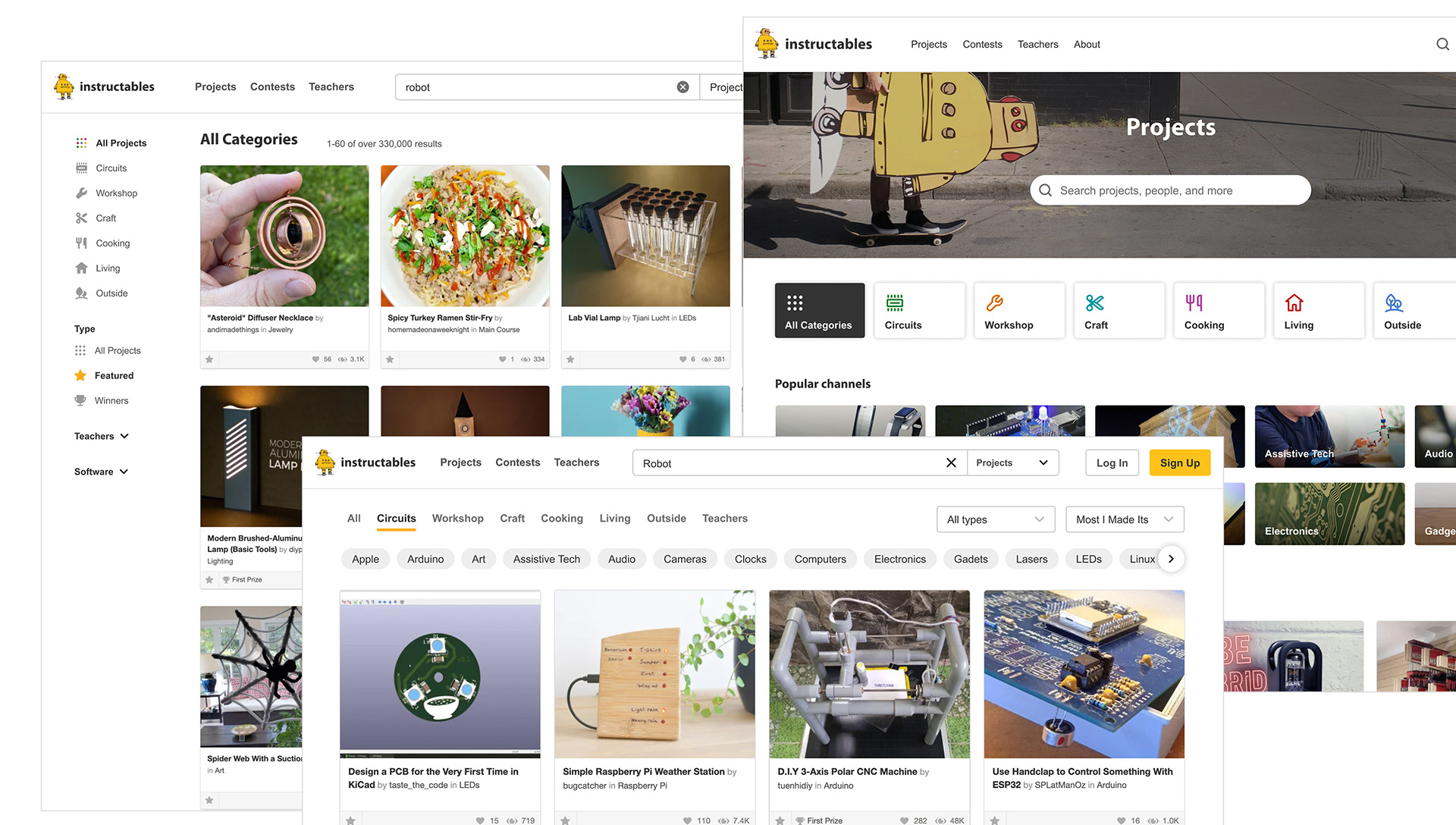The image size is (1456, 825).
Task: Click the 'Featured' label under Type
Action: [114, 375]
